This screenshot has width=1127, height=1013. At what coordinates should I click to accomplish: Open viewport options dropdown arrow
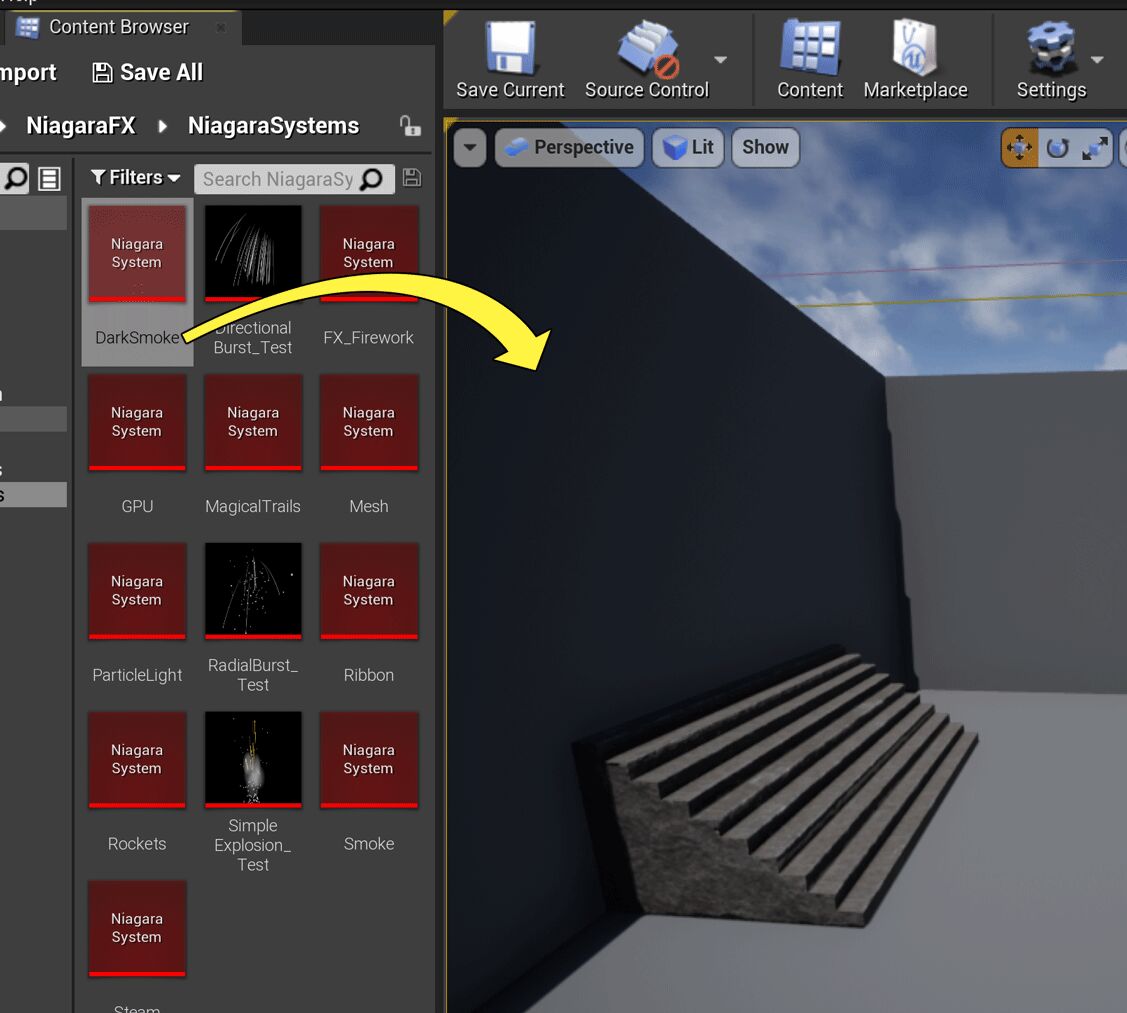pos(470,147)
